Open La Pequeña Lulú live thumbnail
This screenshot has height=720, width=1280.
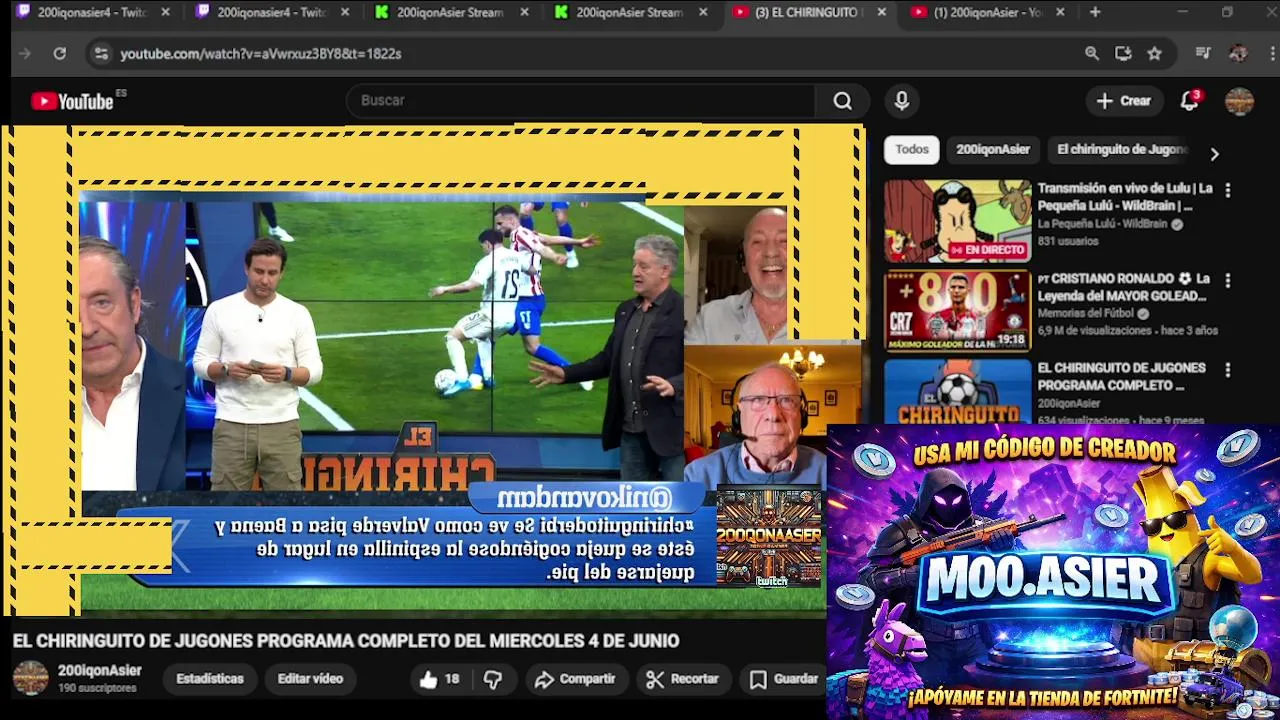pos(957,221)
